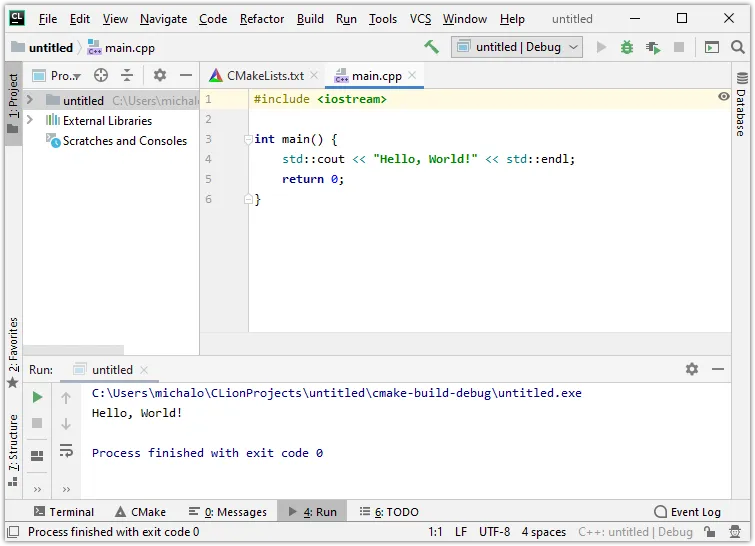Show more Run panel left actions chevron
Viewport: 755px width, 546px height.
tap(37, 490)
